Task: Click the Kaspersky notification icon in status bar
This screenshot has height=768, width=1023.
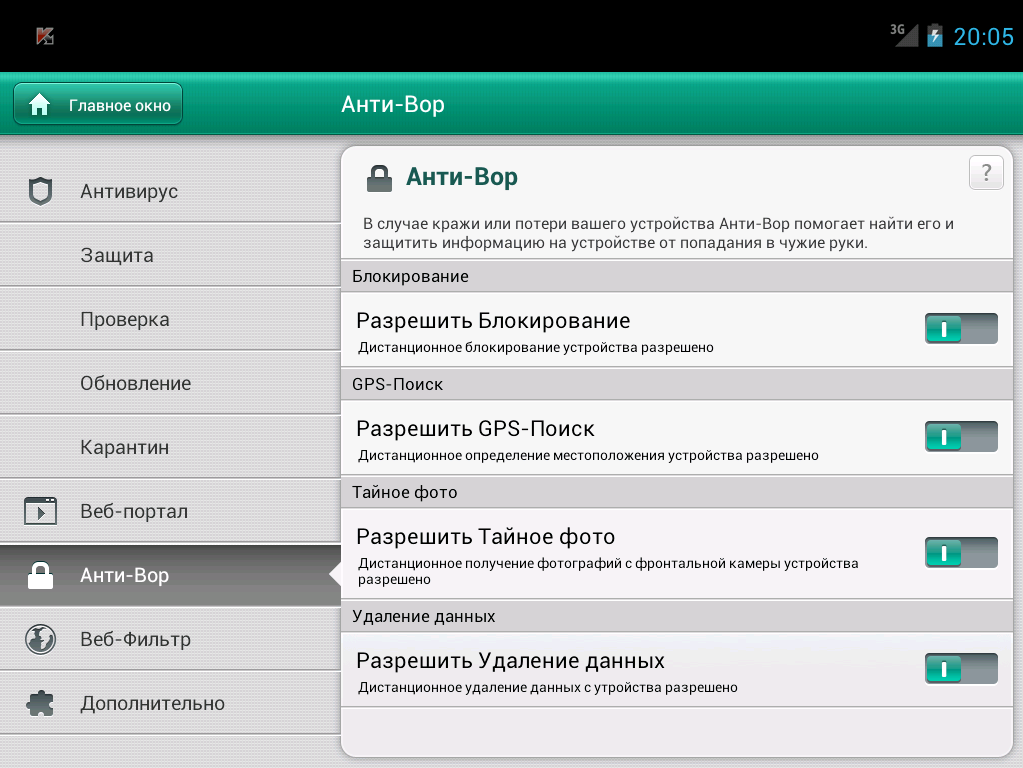Action: [44, 36]
